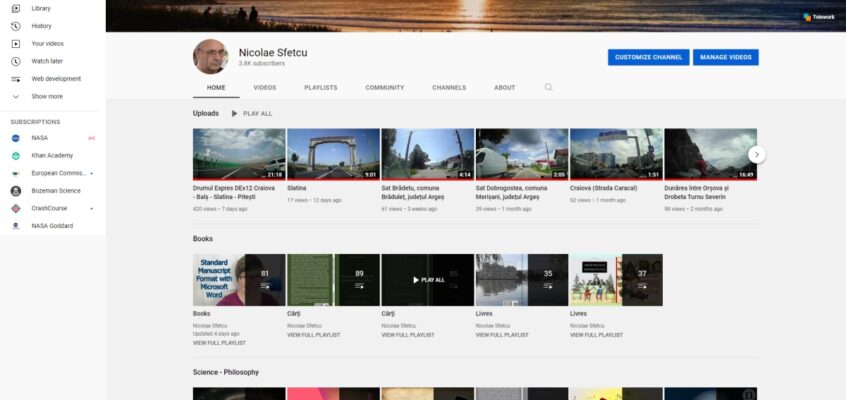This screenshot has height=400, width=846.
Task: Open the Bozeman Science subscription avatar
Action: (x=16, y=191)
